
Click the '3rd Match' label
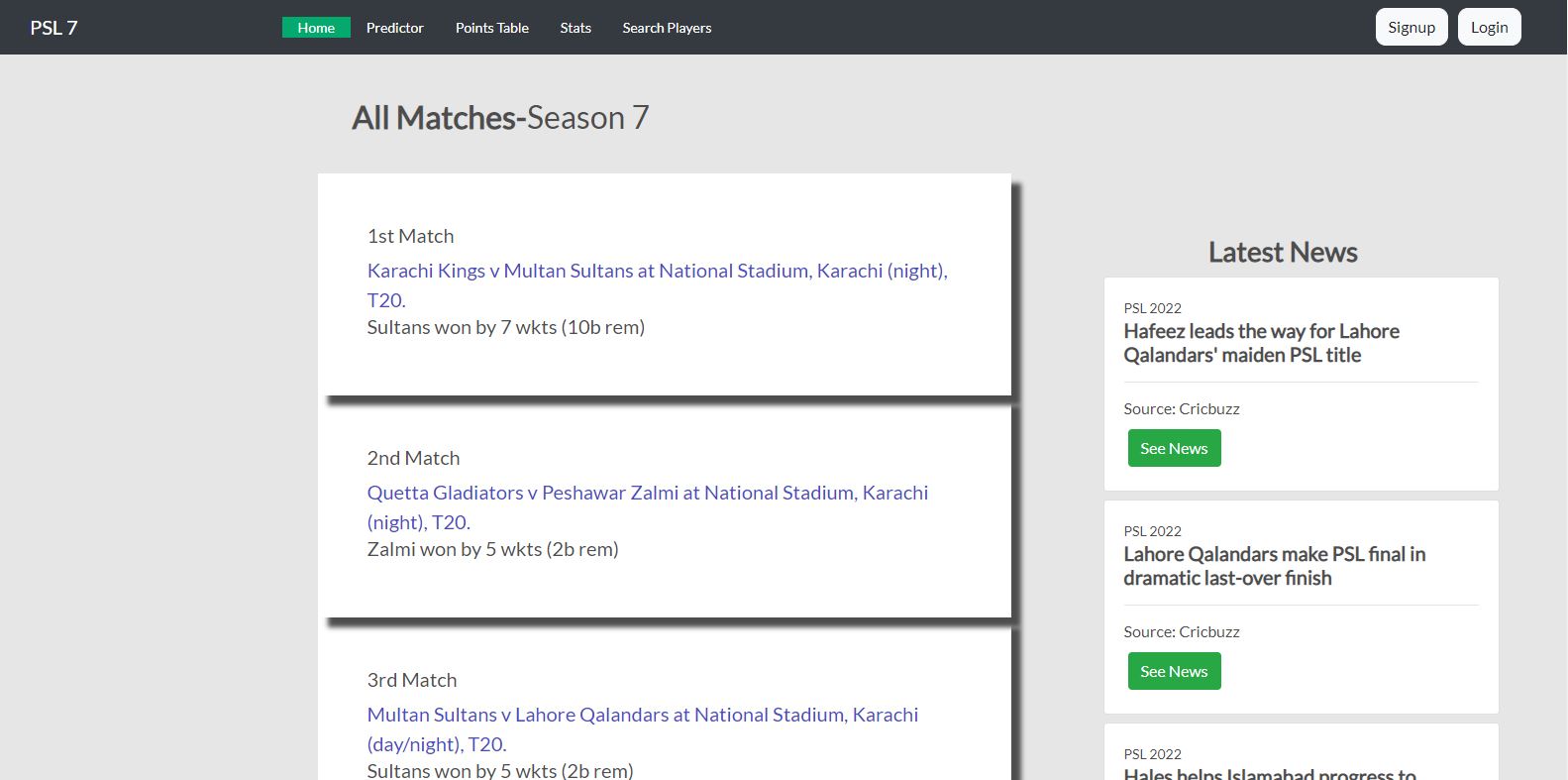point(412,680)
